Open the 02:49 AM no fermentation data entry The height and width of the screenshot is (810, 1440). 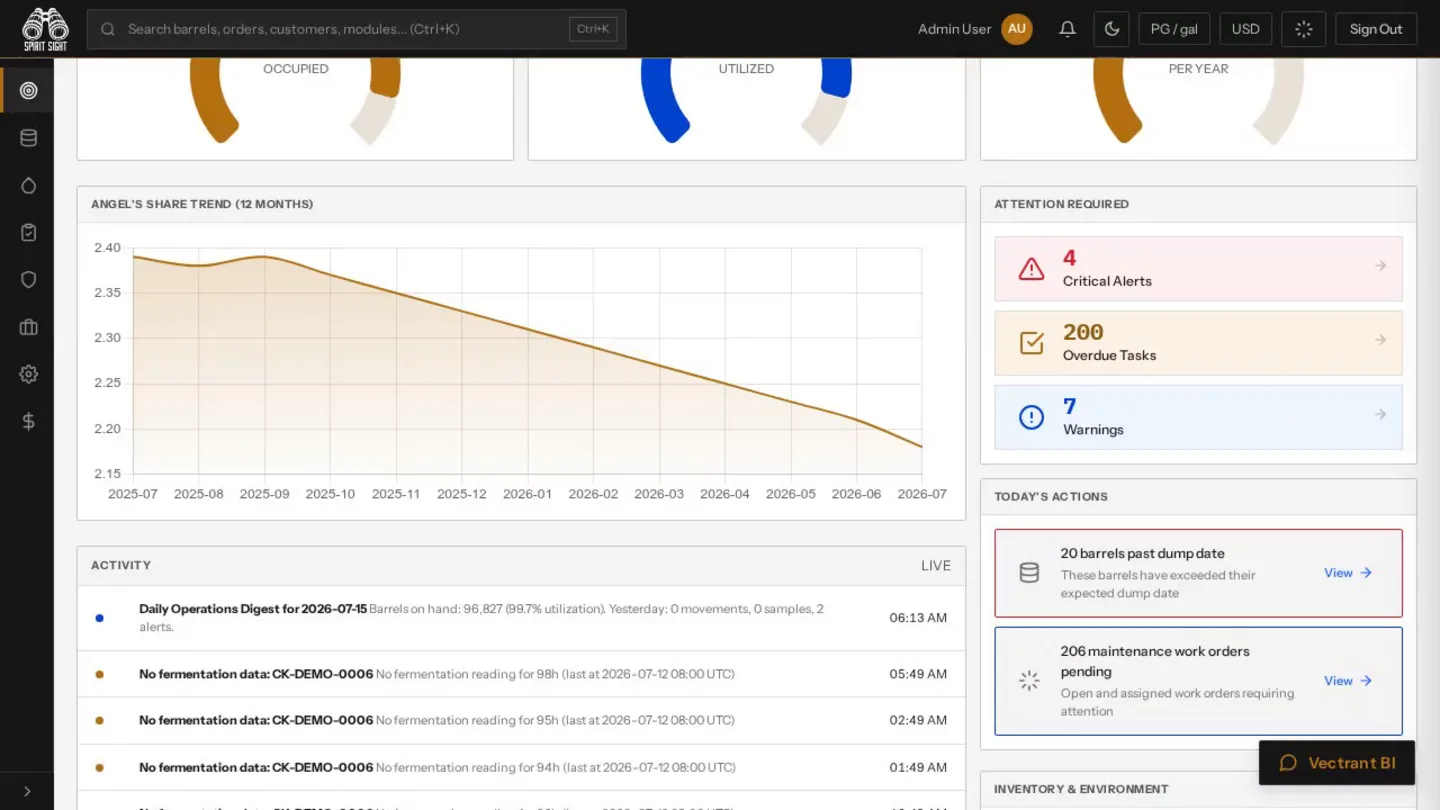521,720
